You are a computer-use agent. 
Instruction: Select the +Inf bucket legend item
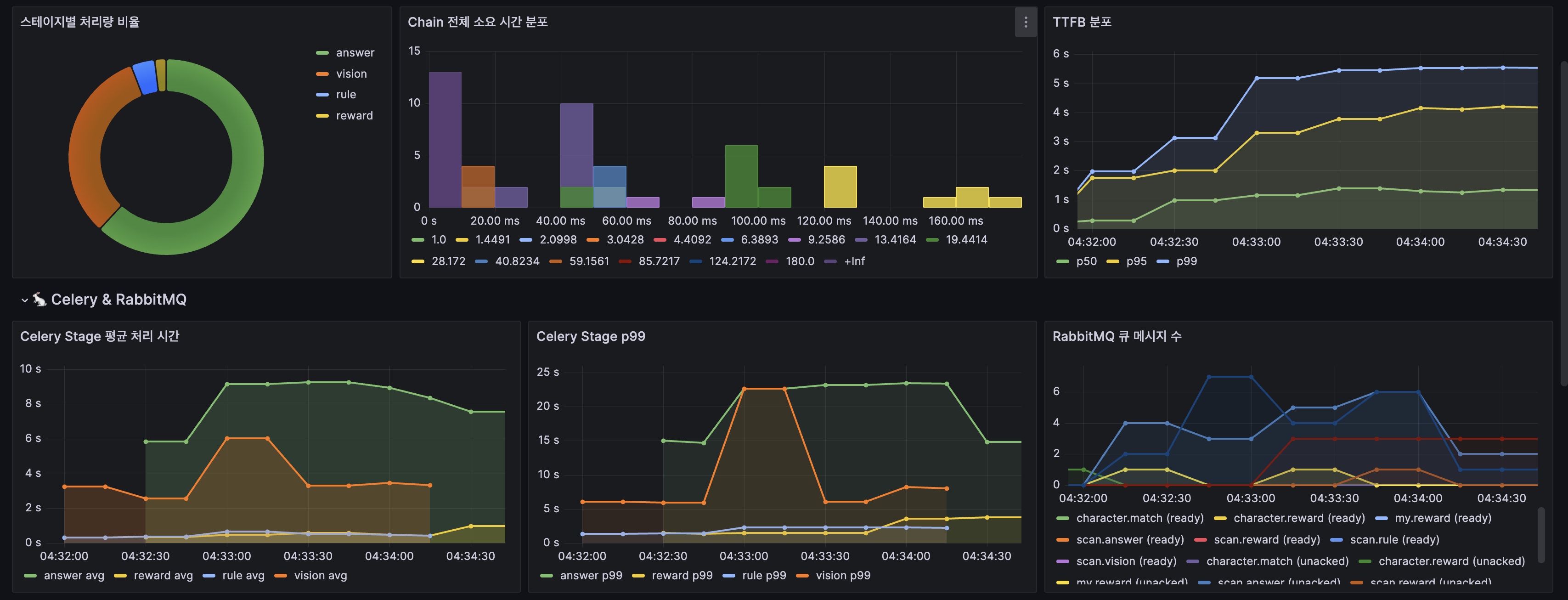click(x=854, y=261)
